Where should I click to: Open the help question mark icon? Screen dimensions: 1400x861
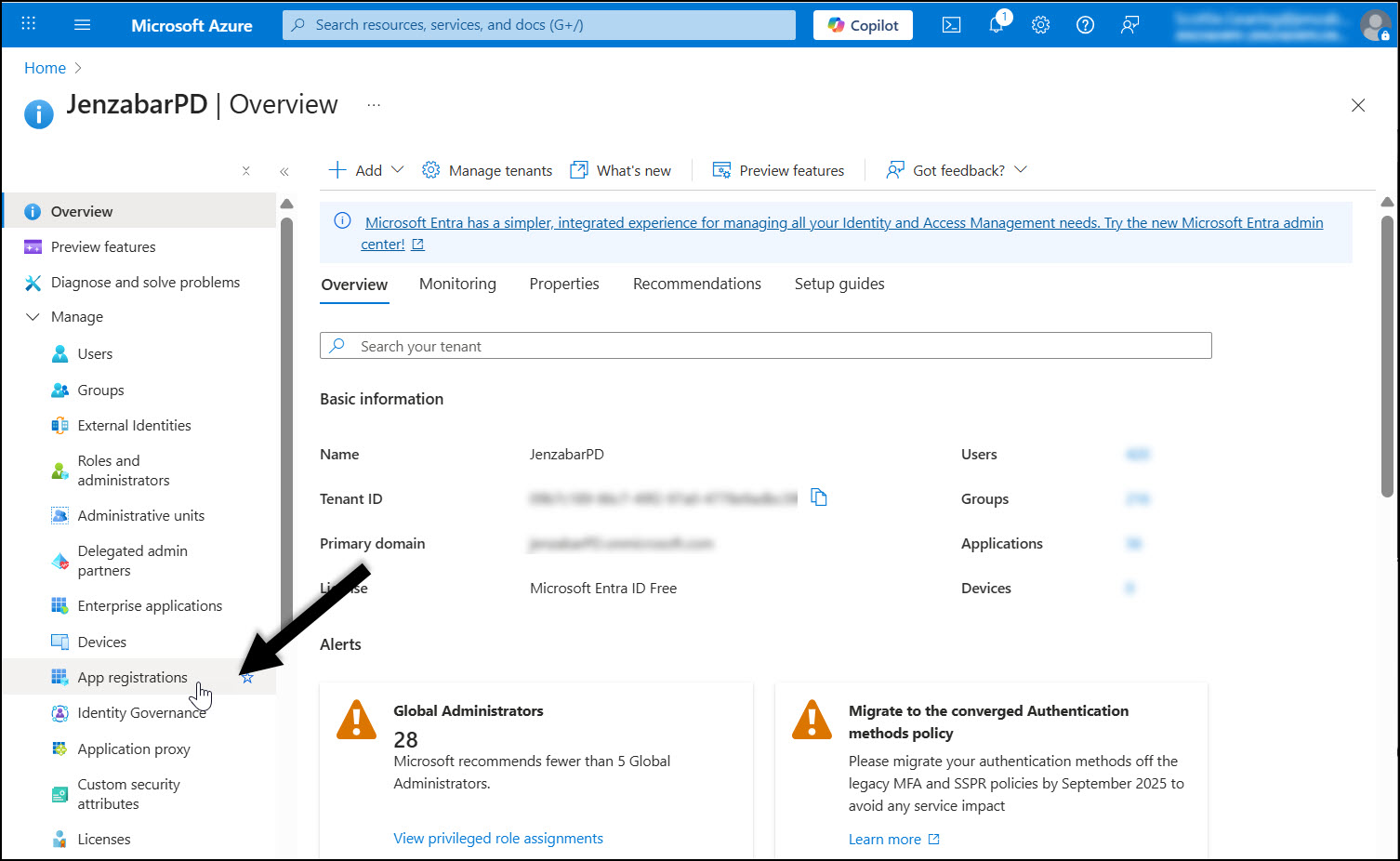[x=1085, y=25]
